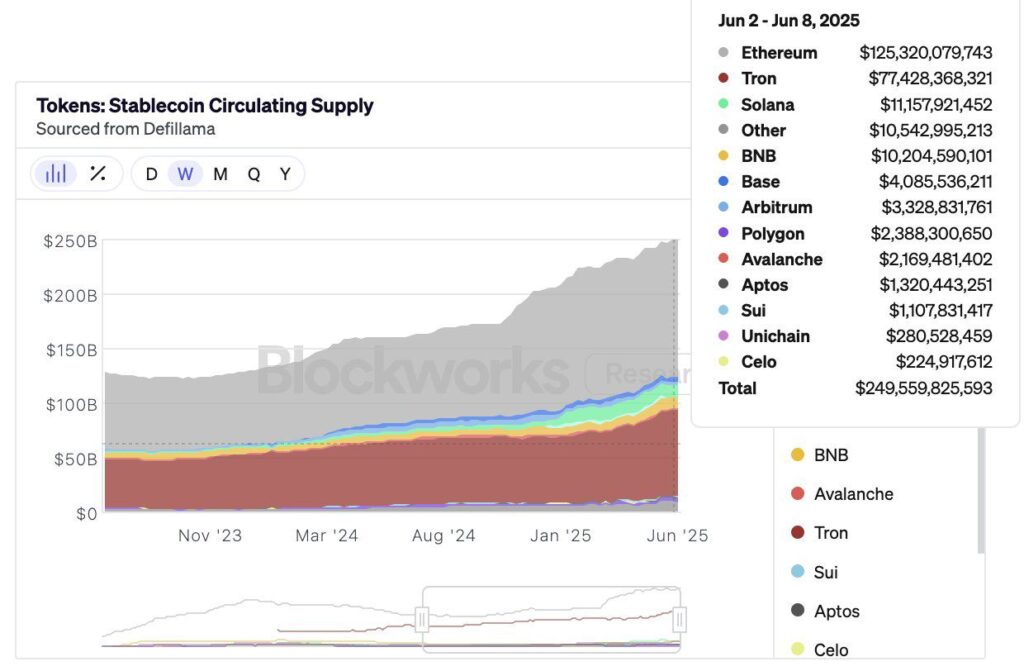Click the Avalanche legend label
Image resolution: width=1024 pixels, height=671 pixels.
(853, 494)
